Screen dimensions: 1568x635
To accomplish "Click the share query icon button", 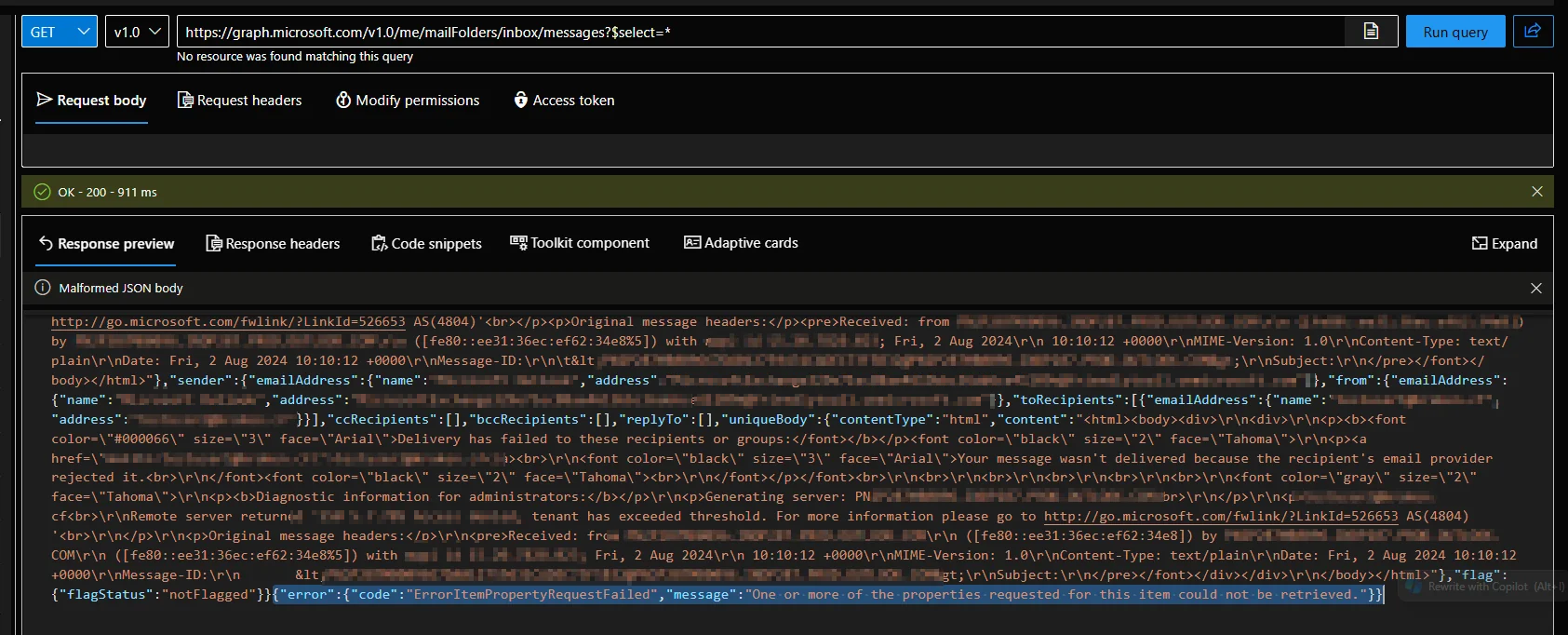I will click(x=1533, y=32).
